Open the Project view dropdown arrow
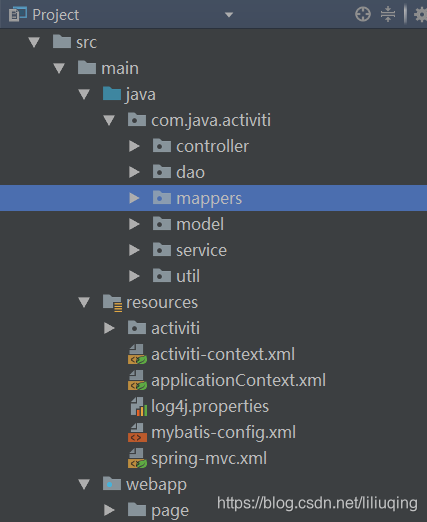The image size is (427, 522). [229, 15]
